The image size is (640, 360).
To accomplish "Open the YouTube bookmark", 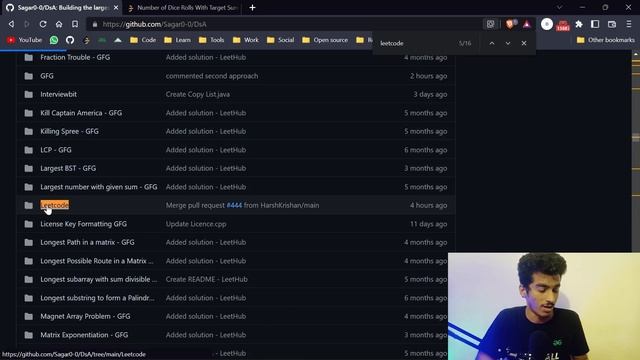I will pos(24,40).
